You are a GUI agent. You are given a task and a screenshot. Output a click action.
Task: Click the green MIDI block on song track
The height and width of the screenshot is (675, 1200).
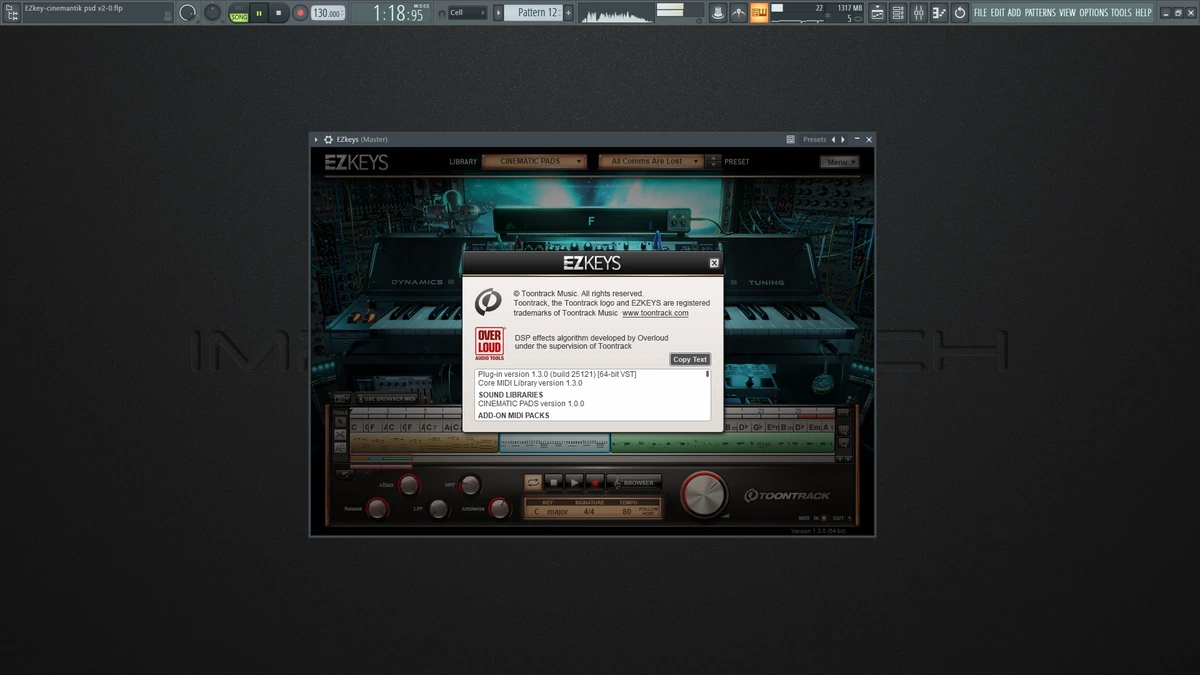722,442
